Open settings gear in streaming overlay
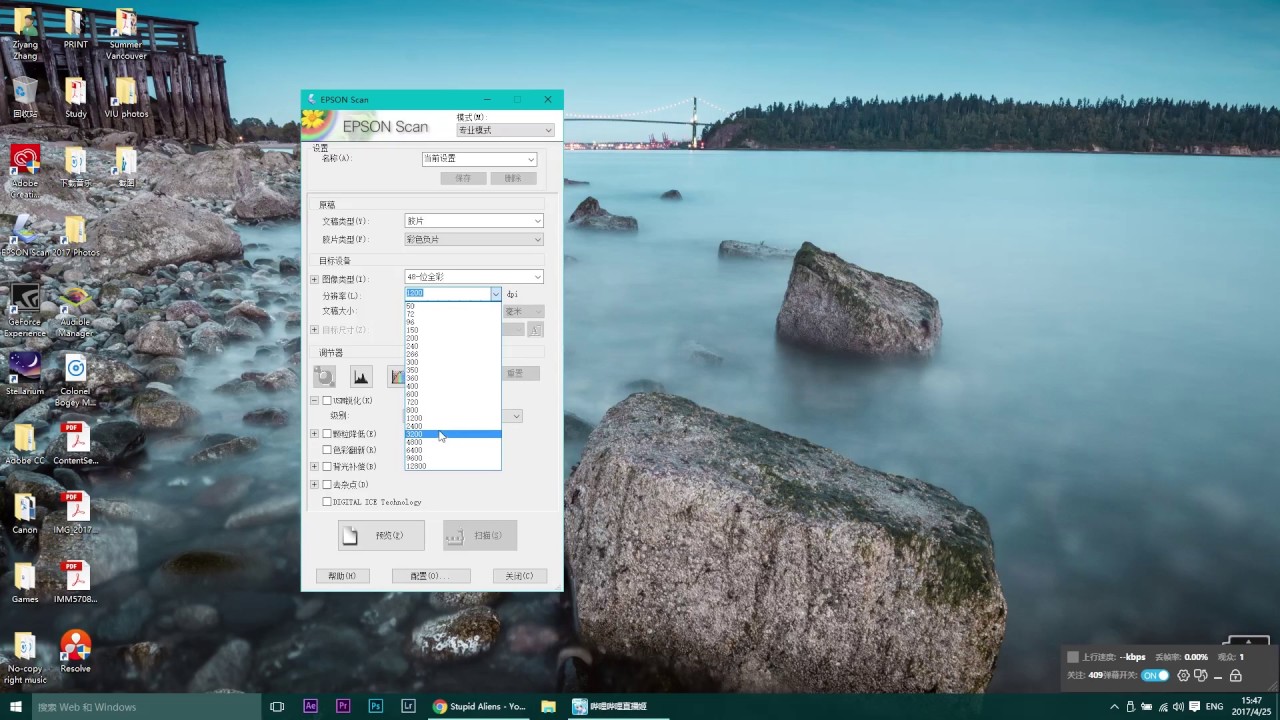Image resolution: width=1280 pixels, height=720 pixels. 1183,676
